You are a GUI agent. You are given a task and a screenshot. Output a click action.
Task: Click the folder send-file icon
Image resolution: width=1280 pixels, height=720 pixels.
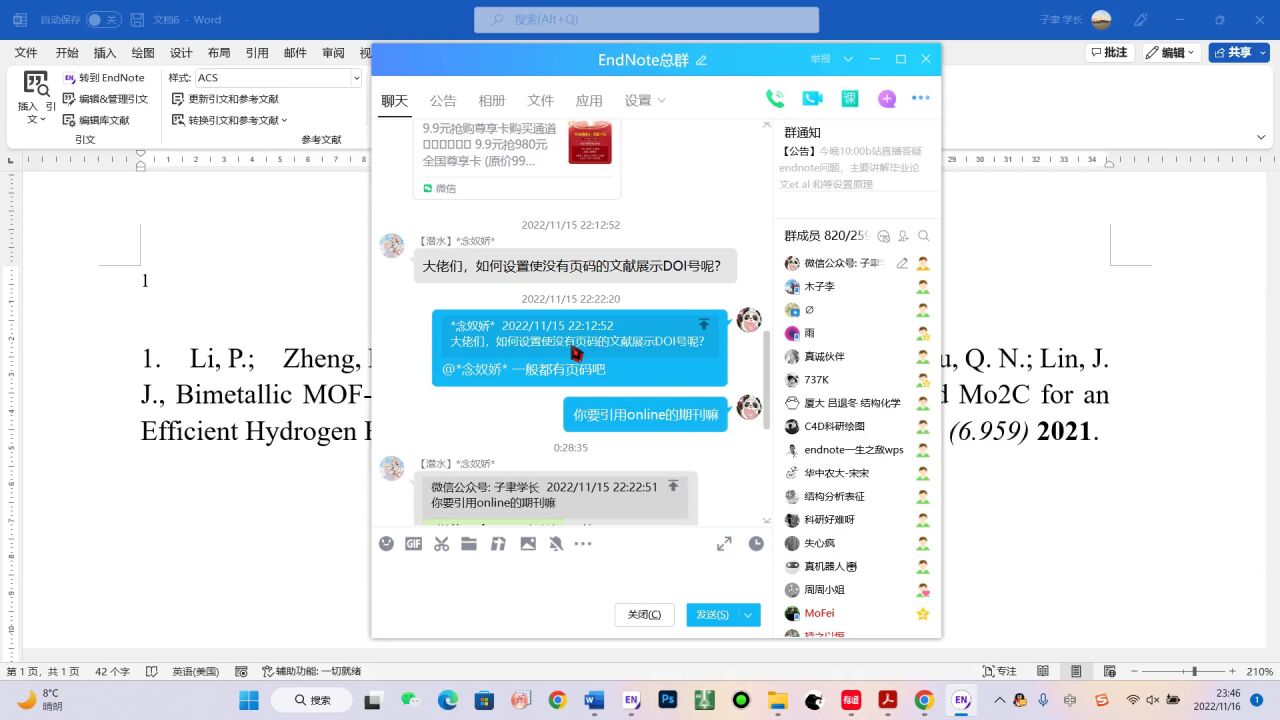pyautogui.click(x=469, y=544)
